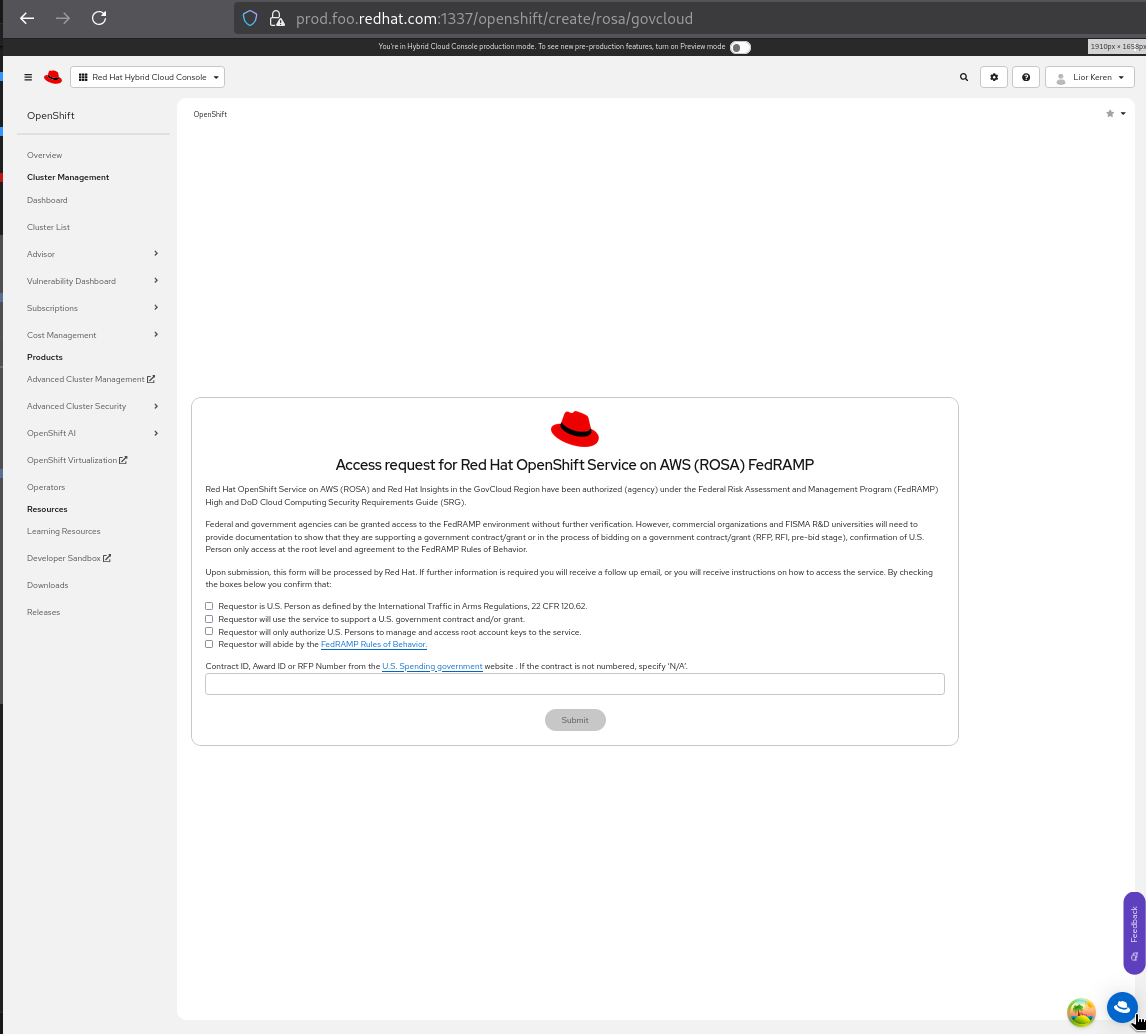Open the purple Feedback tab

pos(1134,933)
